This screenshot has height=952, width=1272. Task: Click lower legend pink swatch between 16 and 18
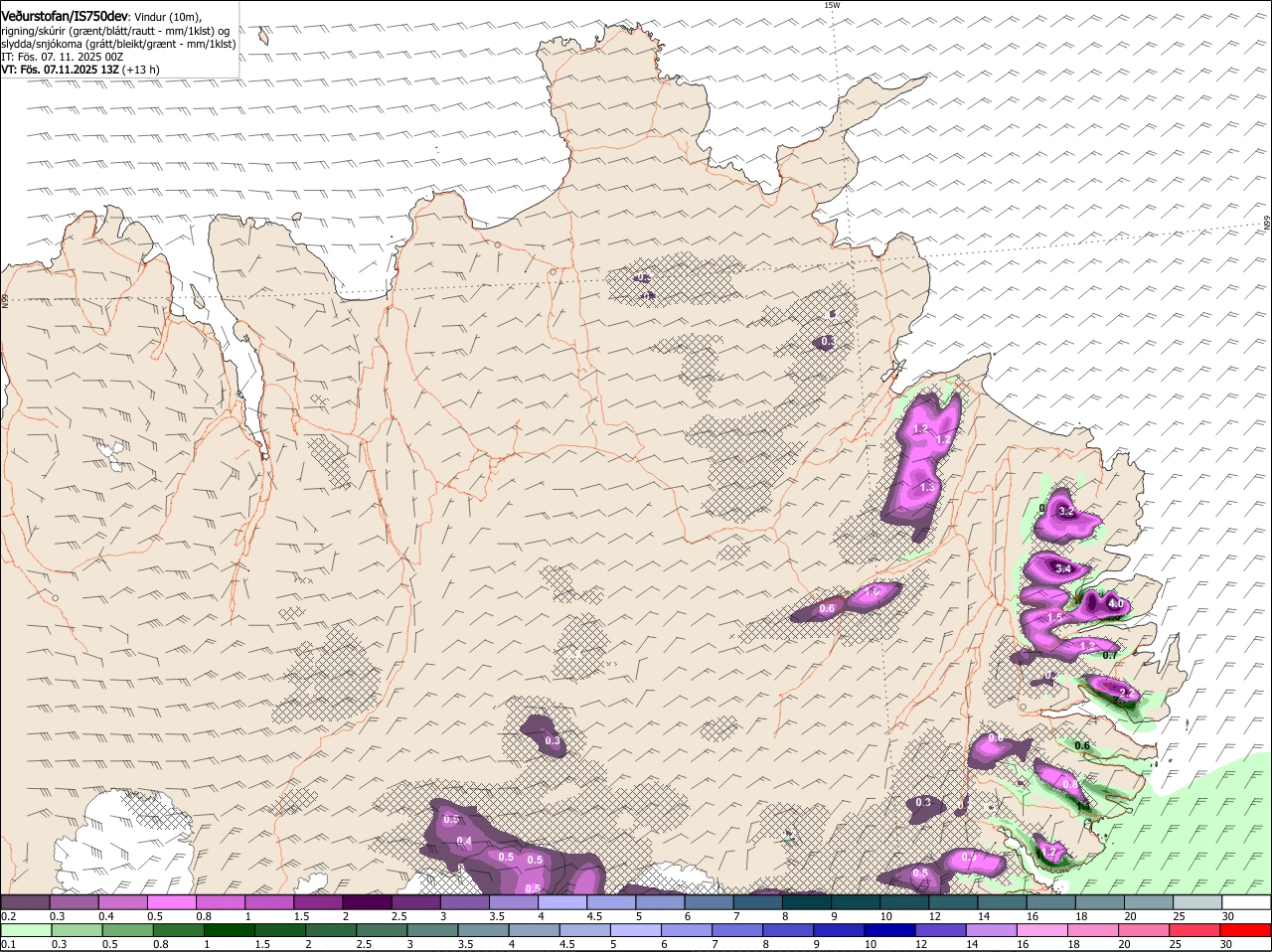1043,930
